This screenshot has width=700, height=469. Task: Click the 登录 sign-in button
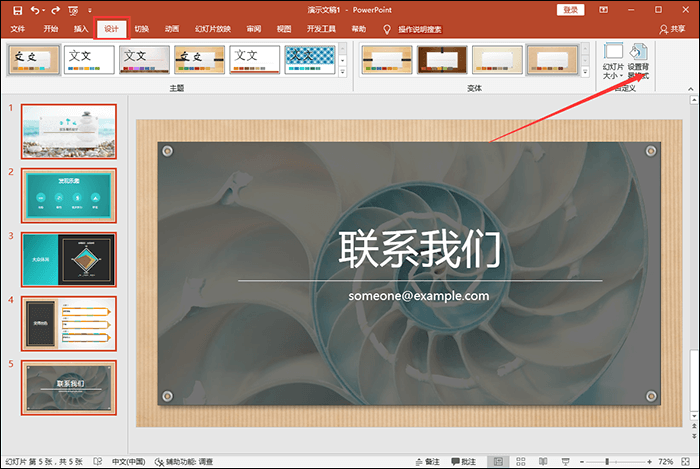click(571, 10)
